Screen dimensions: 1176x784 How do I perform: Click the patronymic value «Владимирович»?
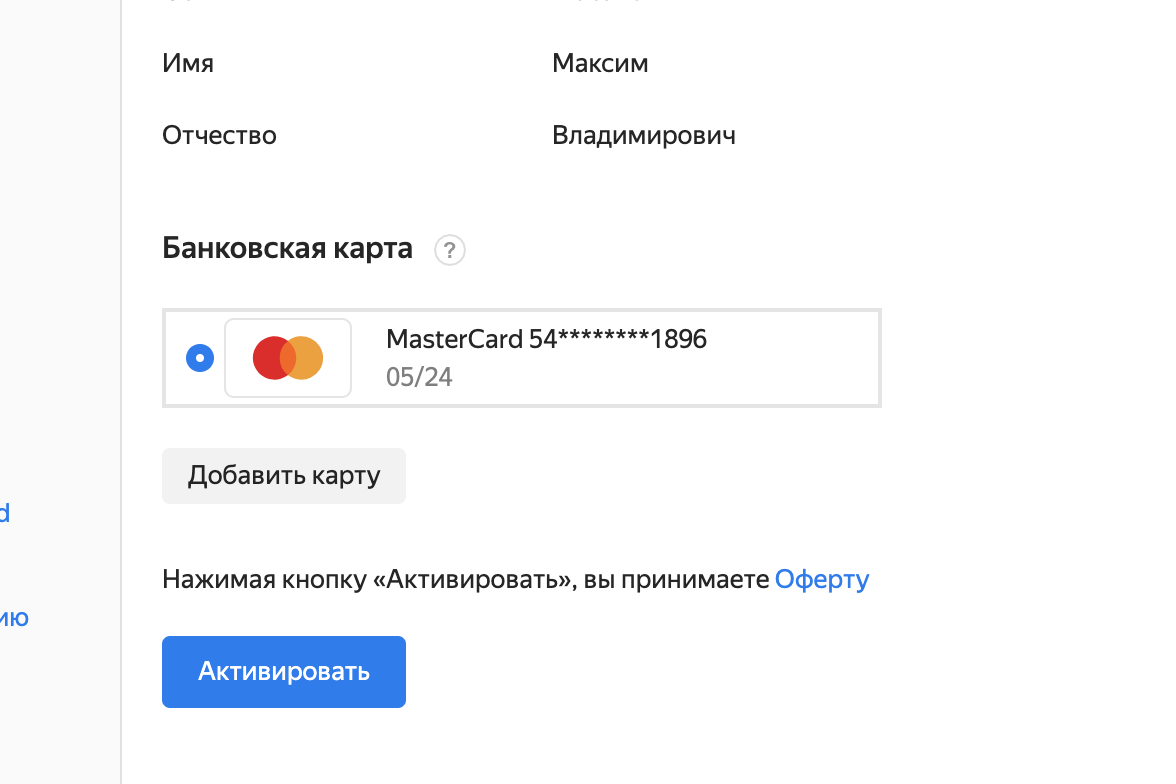click(x=644, y=135)
